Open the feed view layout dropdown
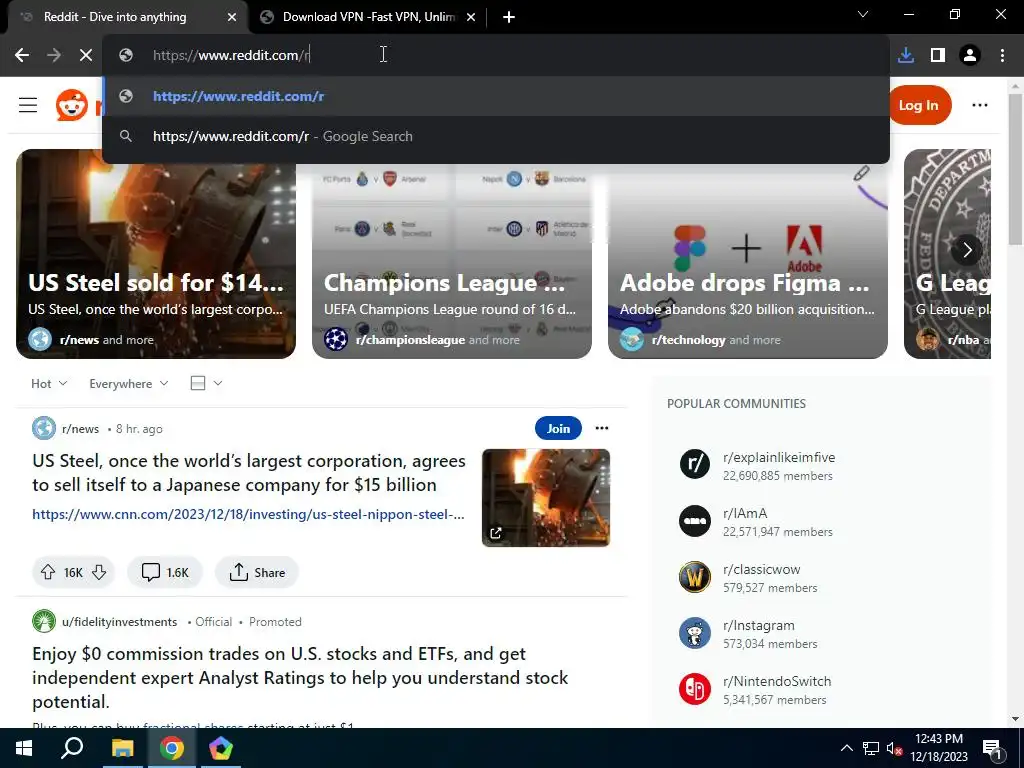The height and width of the screenshot is (768, 1024). (206, 383)
